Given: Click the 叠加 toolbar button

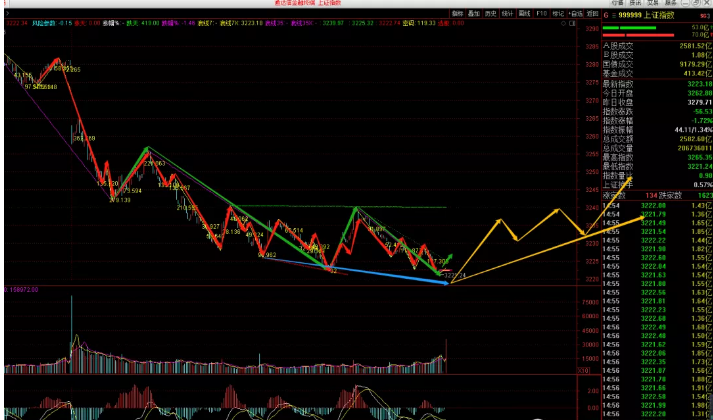Looking at the screenshot, I should [474, 14].
